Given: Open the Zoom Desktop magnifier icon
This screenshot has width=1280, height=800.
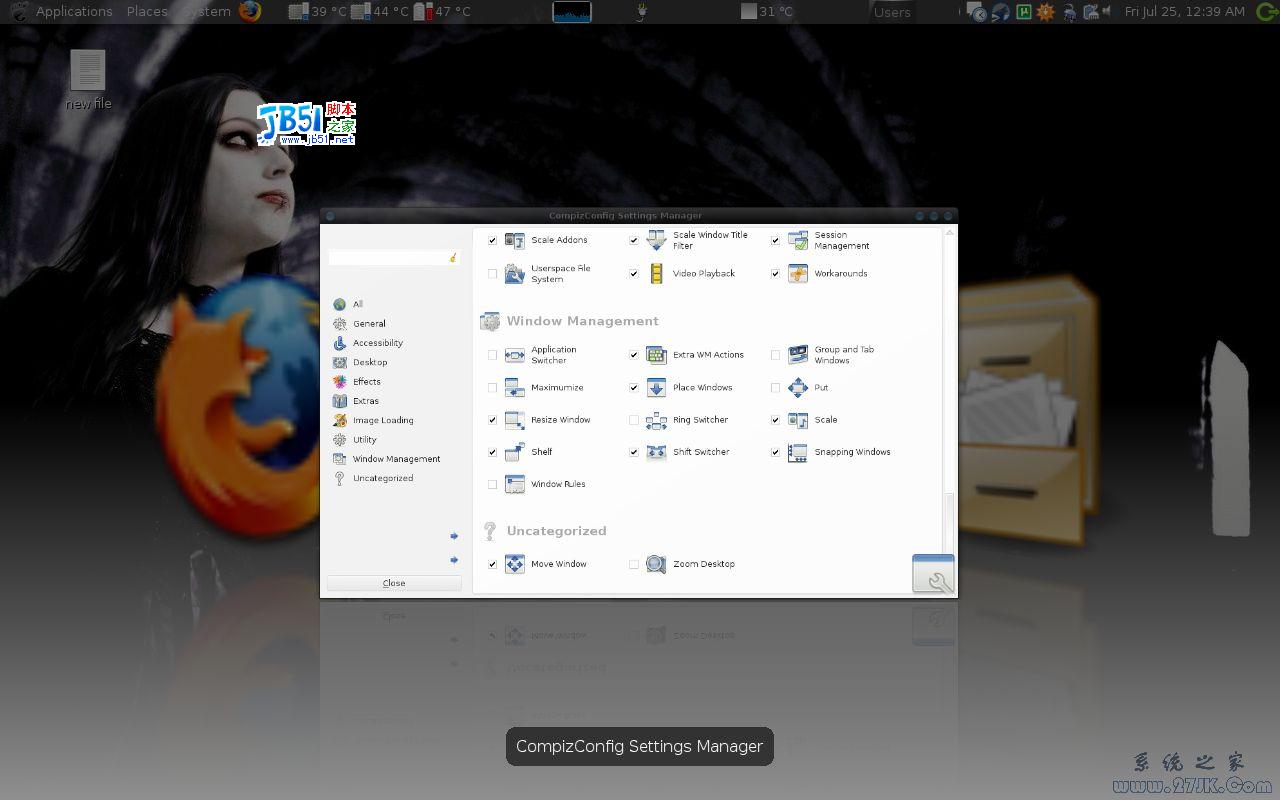Looking at the screenshot, I should 656,564.
